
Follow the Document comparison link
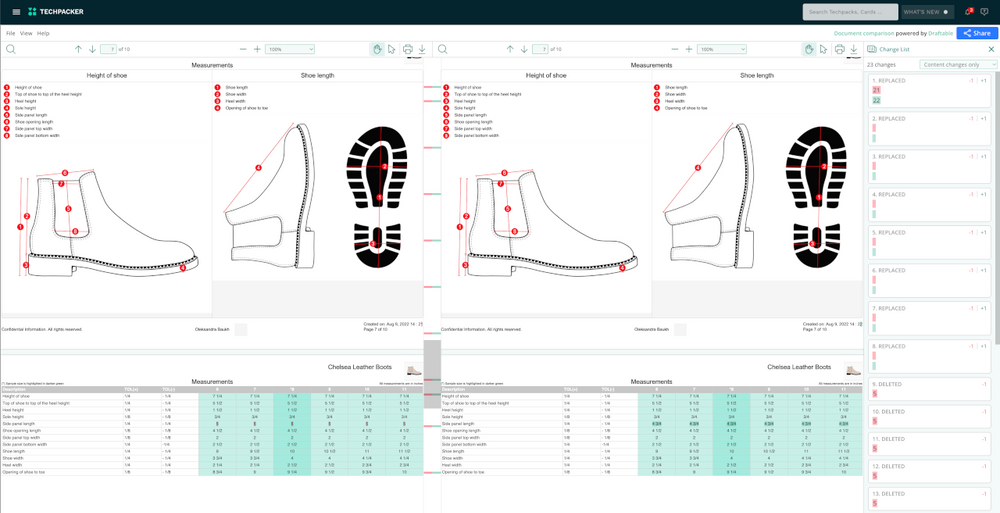[864, 33]
